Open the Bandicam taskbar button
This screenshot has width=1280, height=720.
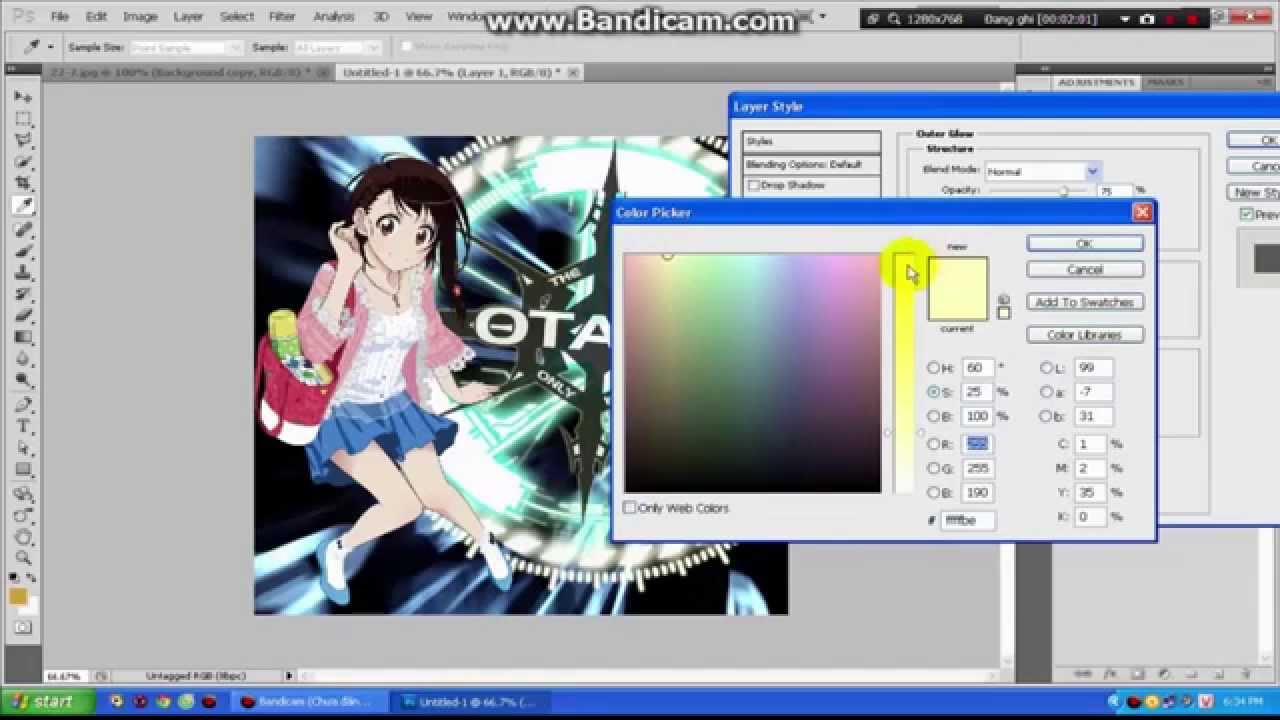click(309, 702)
